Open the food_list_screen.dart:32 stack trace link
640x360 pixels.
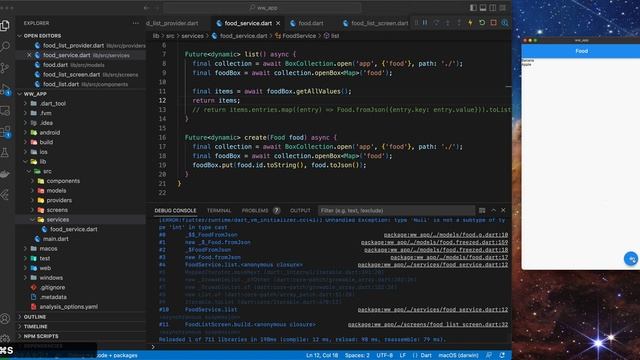[x=428, y=324]
